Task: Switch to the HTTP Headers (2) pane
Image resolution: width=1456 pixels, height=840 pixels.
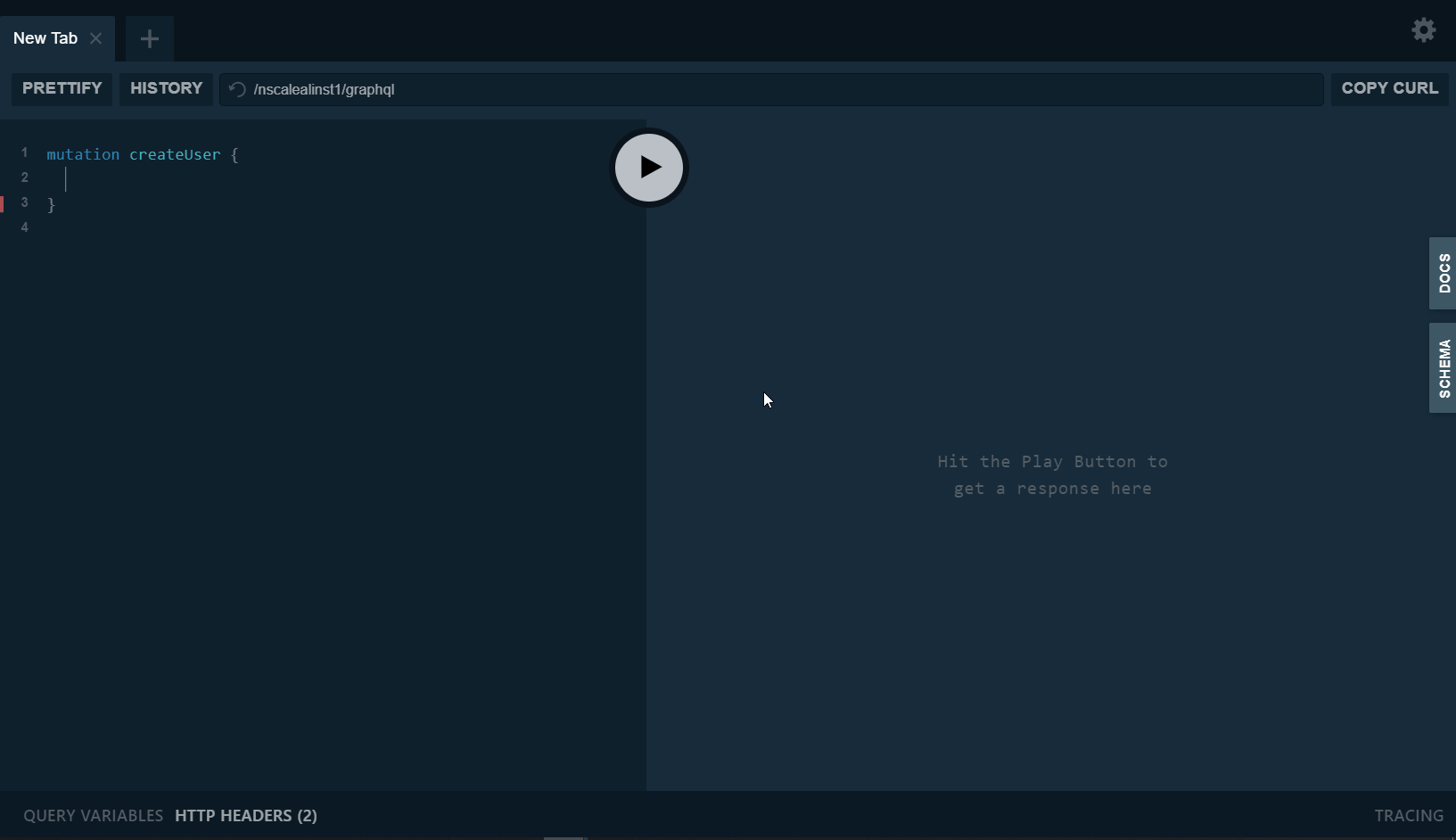Action: coord(246,815)
